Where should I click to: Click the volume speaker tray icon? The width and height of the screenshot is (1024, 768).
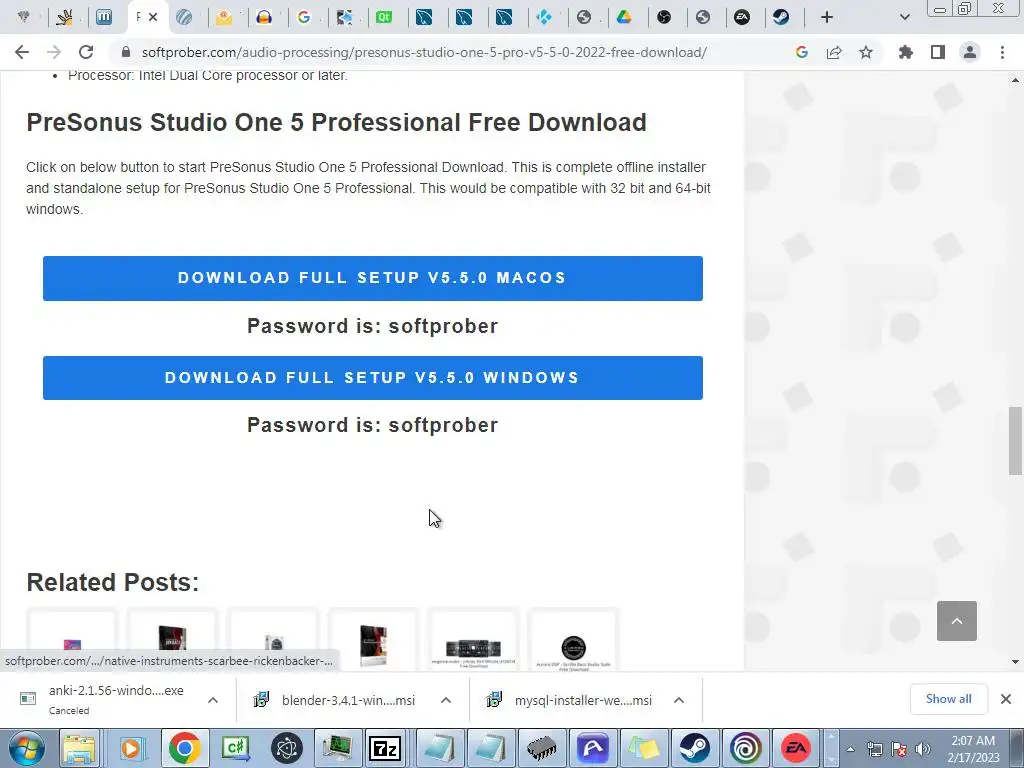(923, 749)
